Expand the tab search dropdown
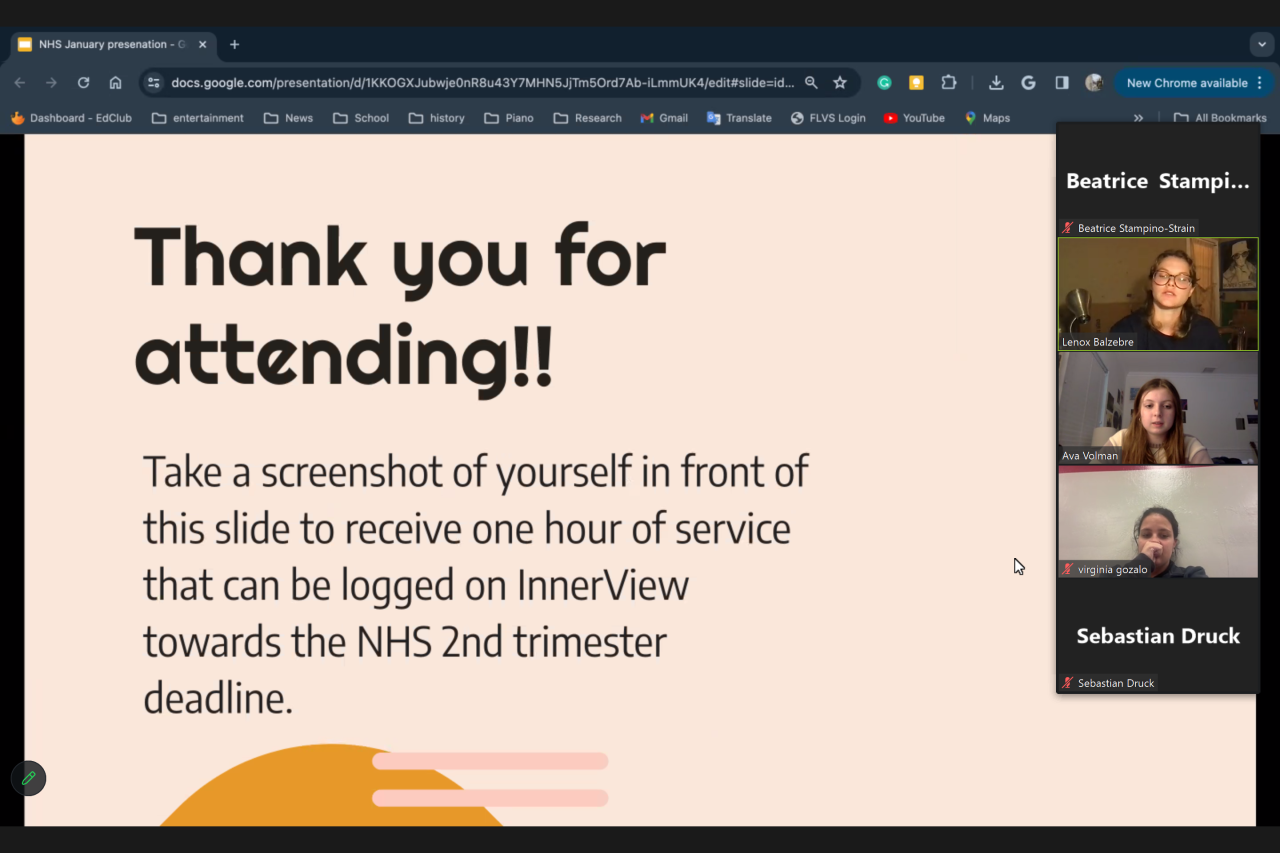 pos(1260,45)
